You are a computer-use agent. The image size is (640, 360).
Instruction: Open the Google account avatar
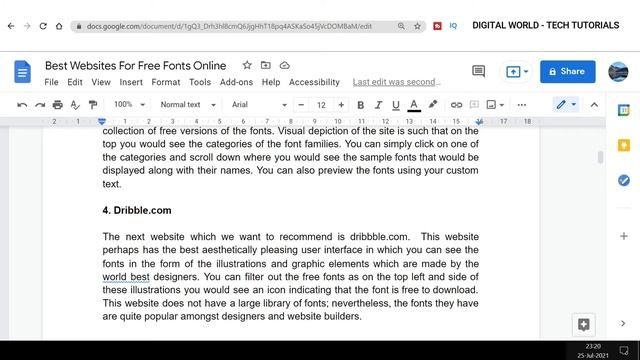tap(618, 72)
